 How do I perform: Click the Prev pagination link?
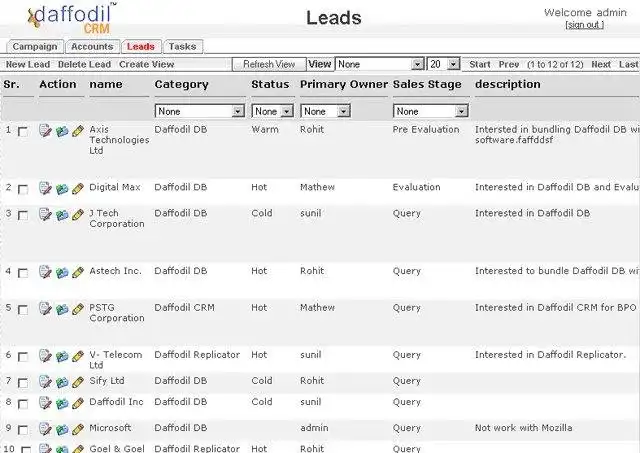click(x=509, y=64)
